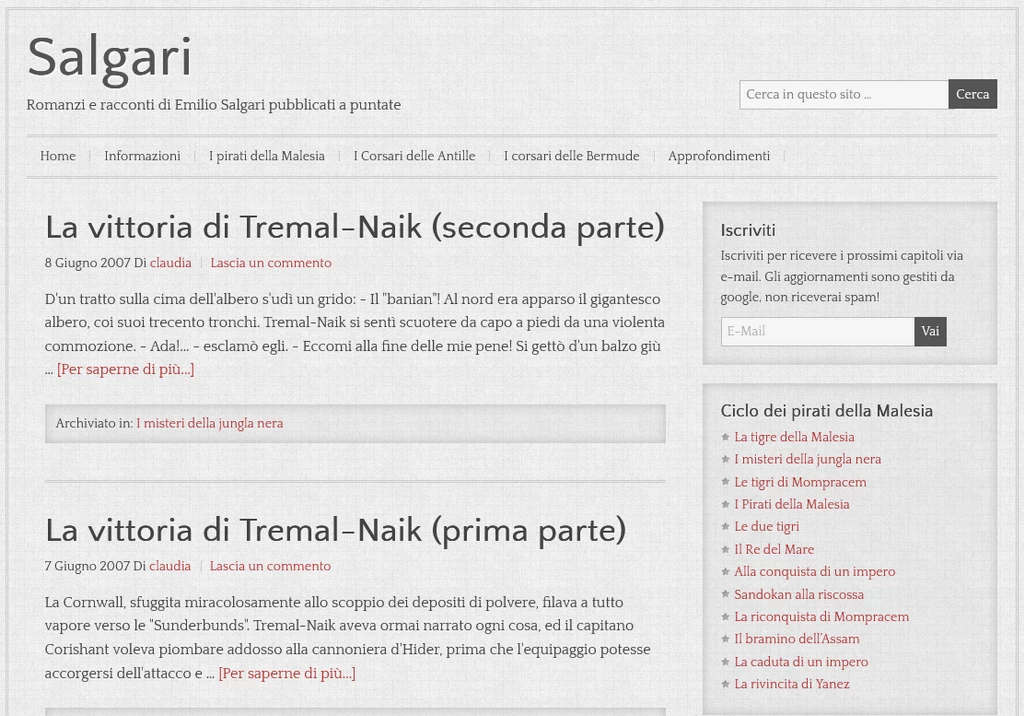Focus the 'Cerca in questo sito' search field
Image resolution: width=1024 pixels, height=716 pixels.
pos(844,95)
